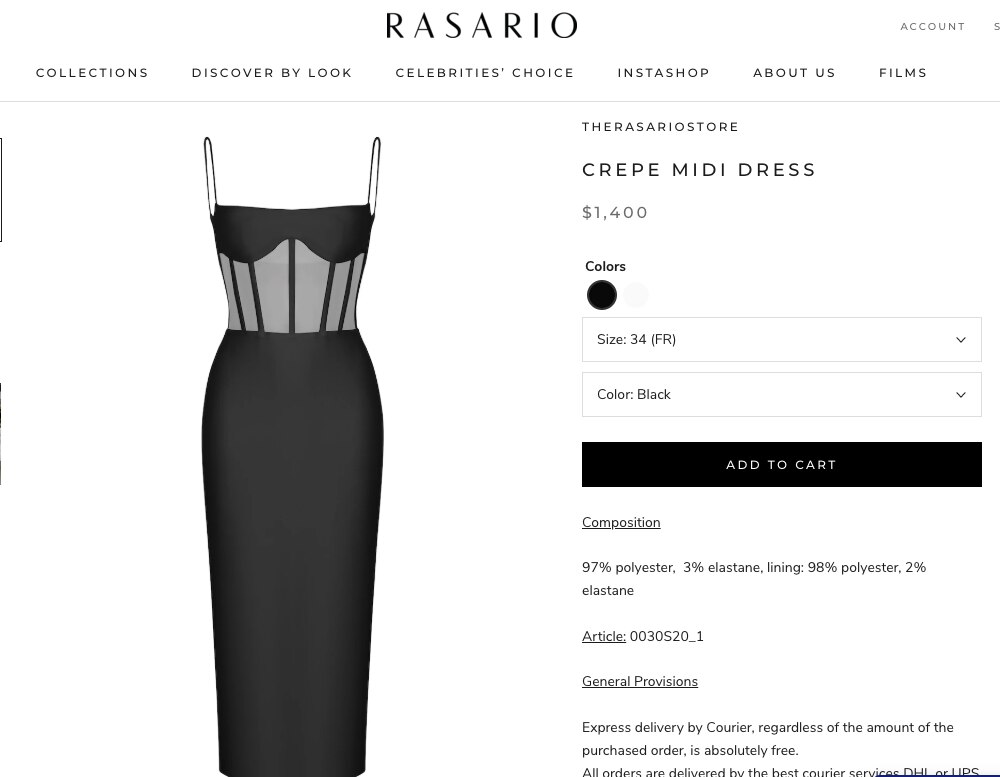Click the size dropdown chevron arrow
The width and height of the screenshot is (1000, 777).
960,340
